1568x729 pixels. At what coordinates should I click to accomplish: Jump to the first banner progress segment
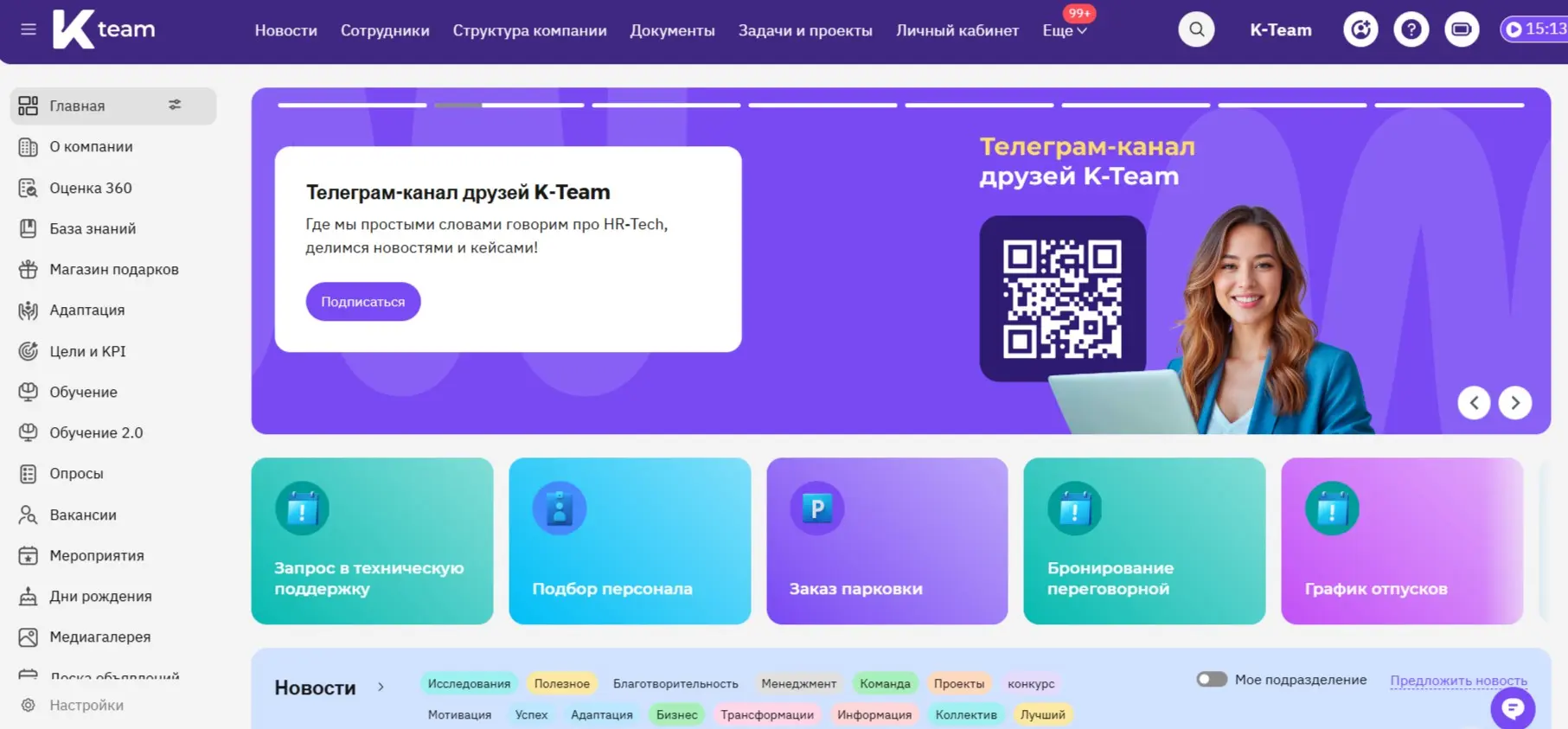352,106
